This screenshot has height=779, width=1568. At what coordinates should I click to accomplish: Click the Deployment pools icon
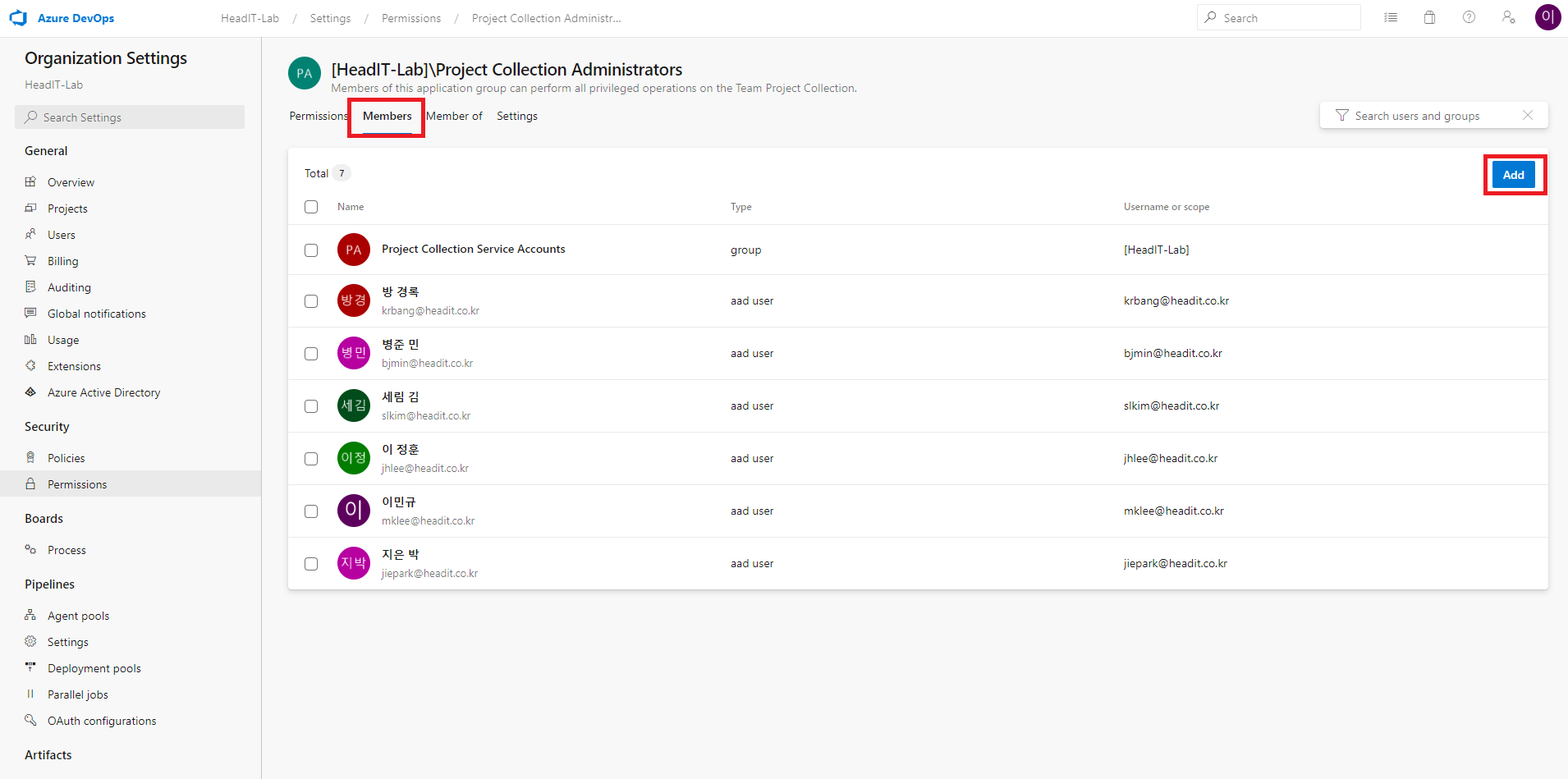[30, 667]
